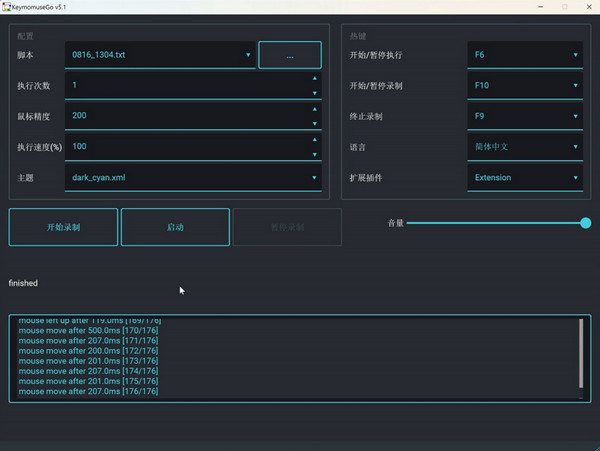Screen dimensions: 600x451
Task: Open the 语言 dropdown showing 简体中文
Action: coord(525,147)
